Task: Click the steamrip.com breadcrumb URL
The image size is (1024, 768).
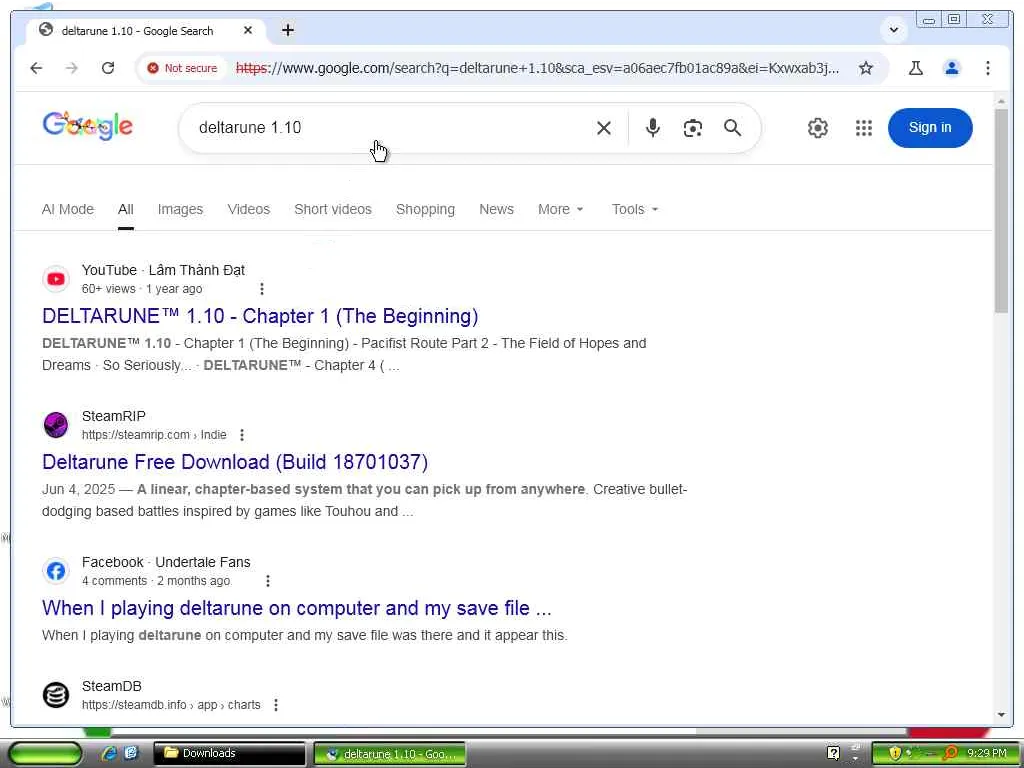Action: pyautogui.click(x=154, y=435)
